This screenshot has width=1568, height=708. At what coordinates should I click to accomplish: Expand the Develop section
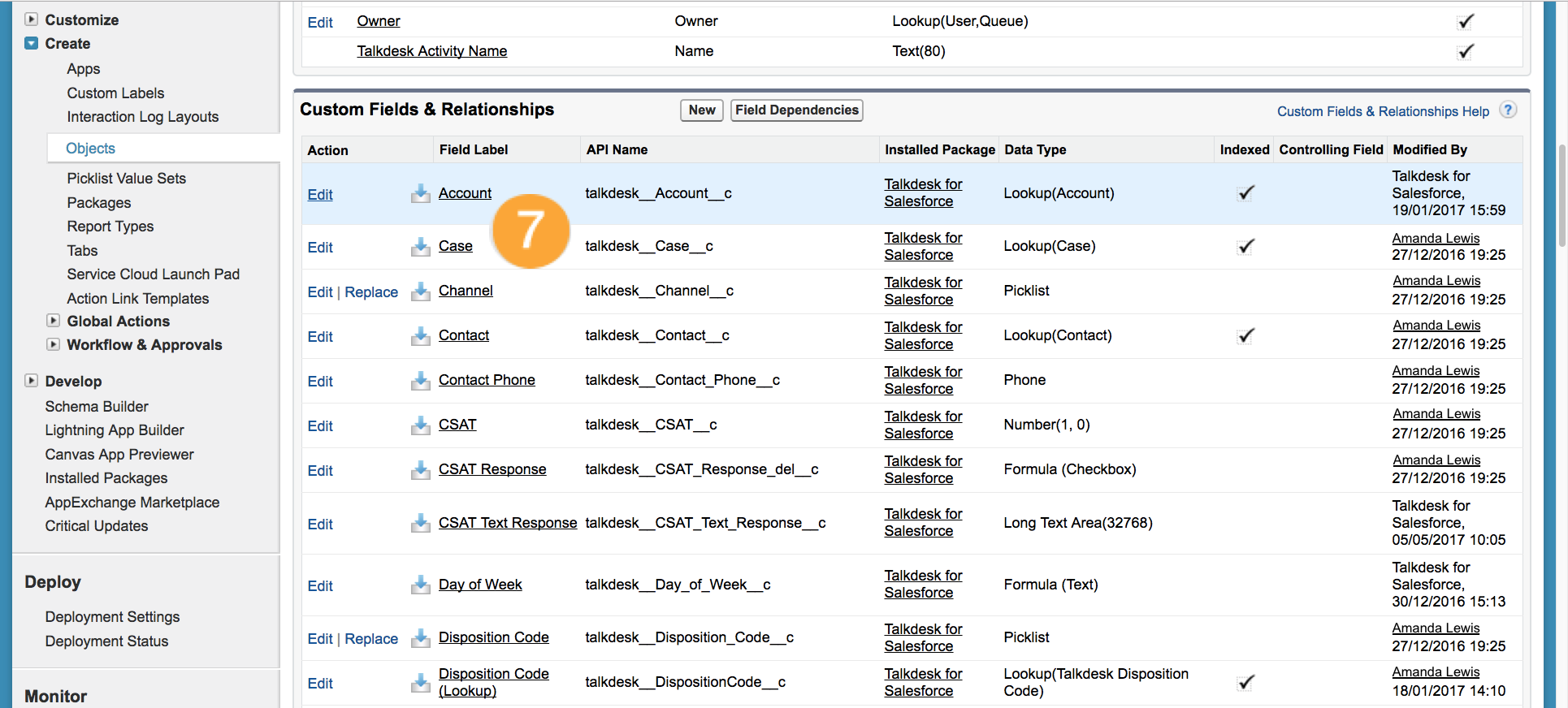(x=31, y=380)
